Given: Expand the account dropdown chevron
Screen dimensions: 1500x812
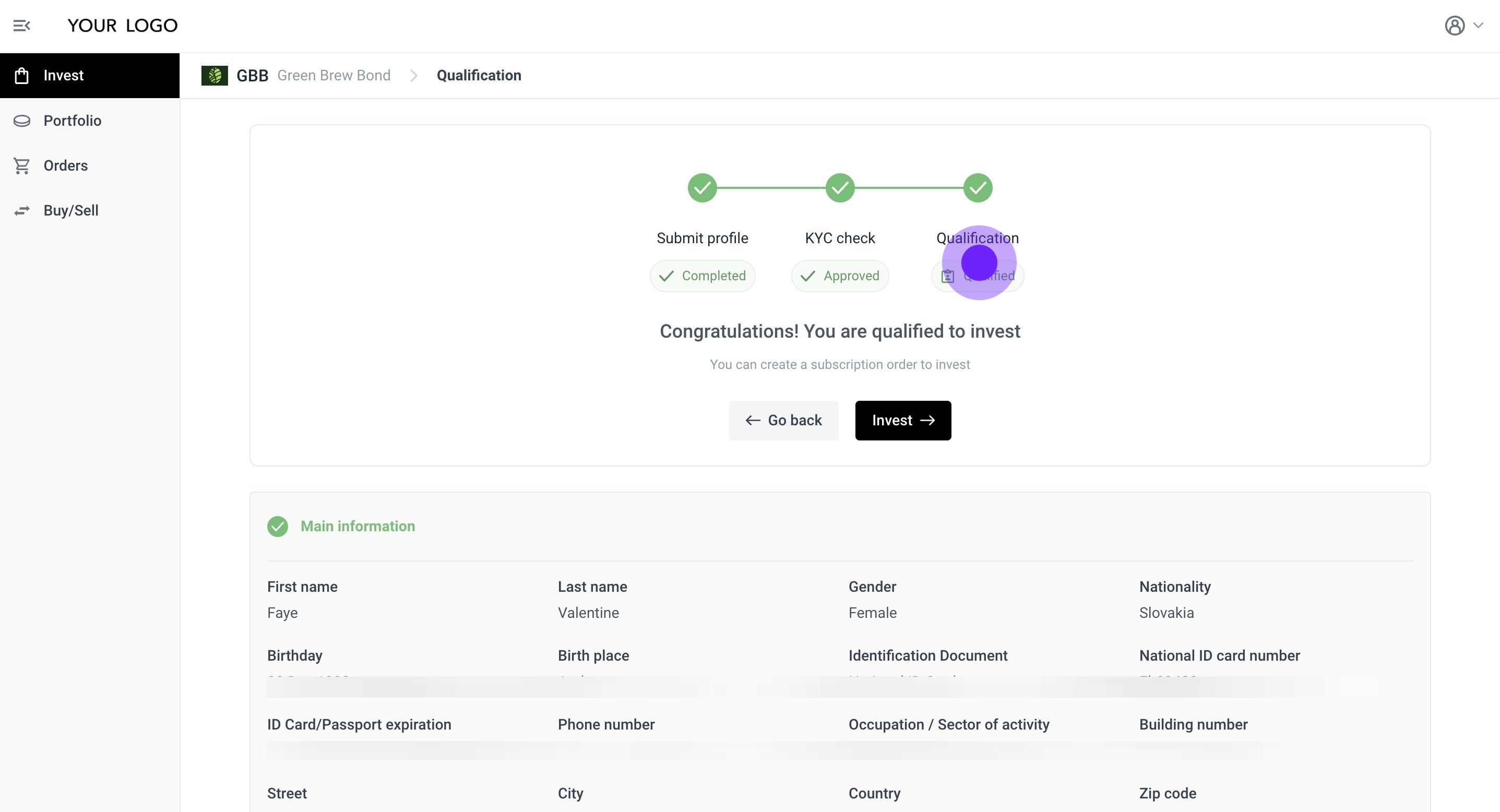Looking at the screenshot, I should click(x=1478, y=26).
